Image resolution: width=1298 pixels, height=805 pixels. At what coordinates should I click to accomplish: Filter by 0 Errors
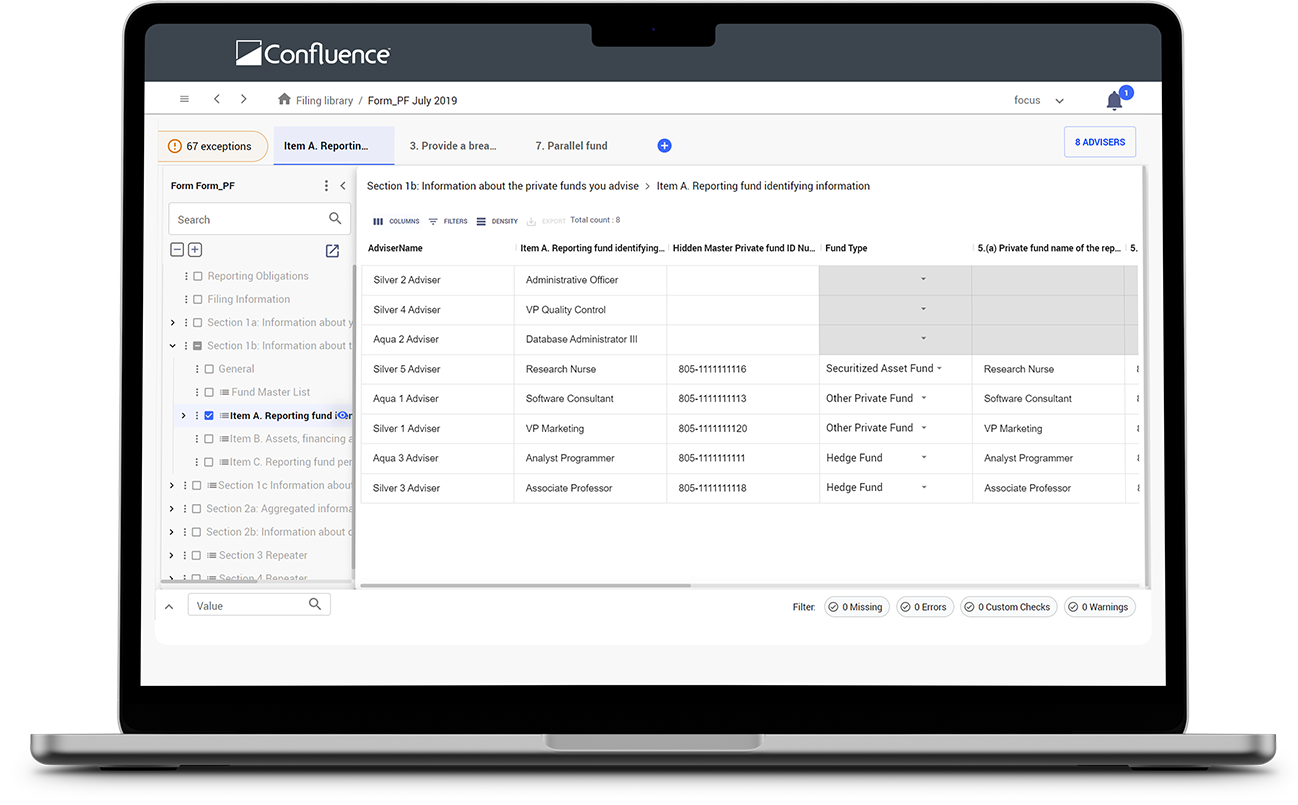[x=923, y=607]
